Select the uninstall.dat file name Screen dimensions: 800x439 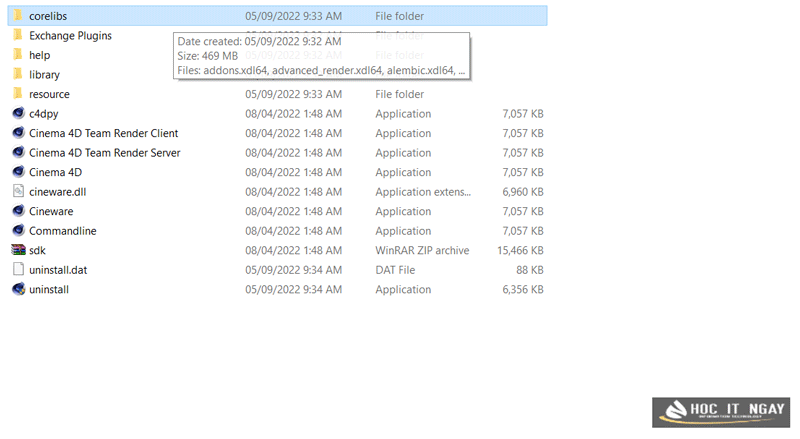tap(58, 270)
